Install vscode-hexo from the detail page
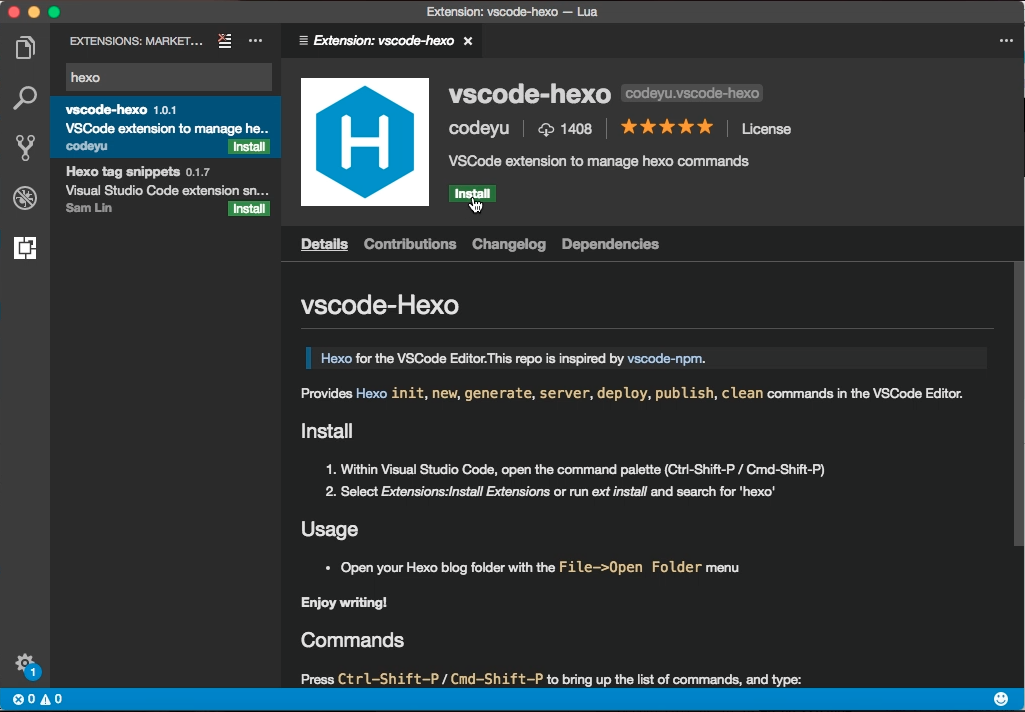 point(472,194)
